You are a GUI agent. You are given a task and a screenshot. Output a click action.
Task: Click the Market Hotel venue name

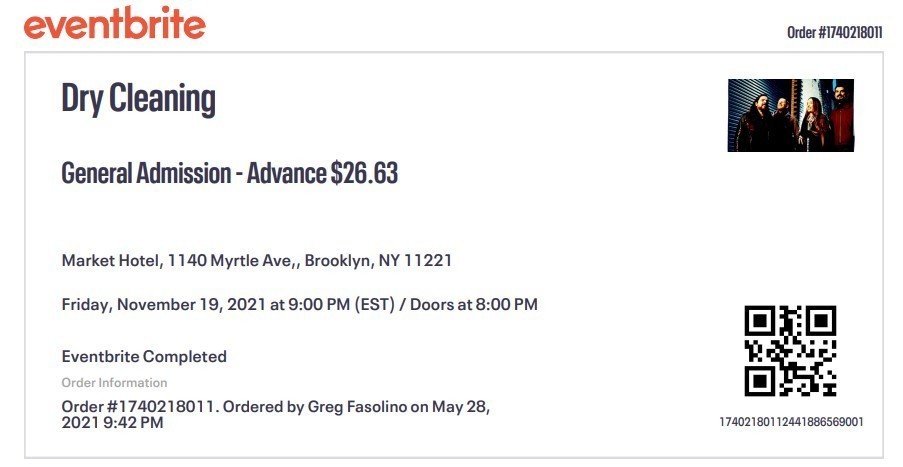pos(110,261)
